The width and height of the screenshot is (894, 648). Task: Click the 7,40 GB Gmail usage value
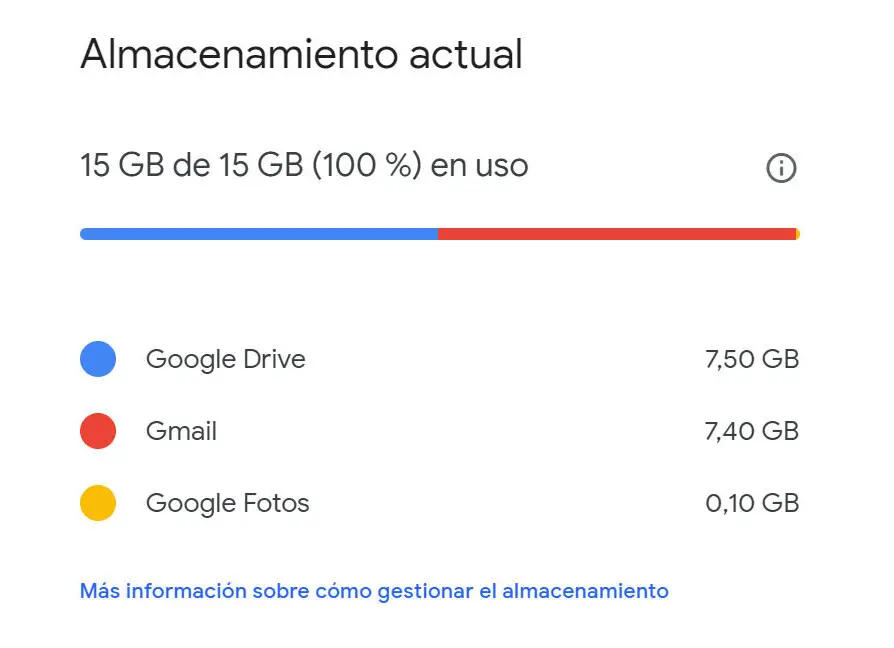pyautogui.click(x=752, y=431)
